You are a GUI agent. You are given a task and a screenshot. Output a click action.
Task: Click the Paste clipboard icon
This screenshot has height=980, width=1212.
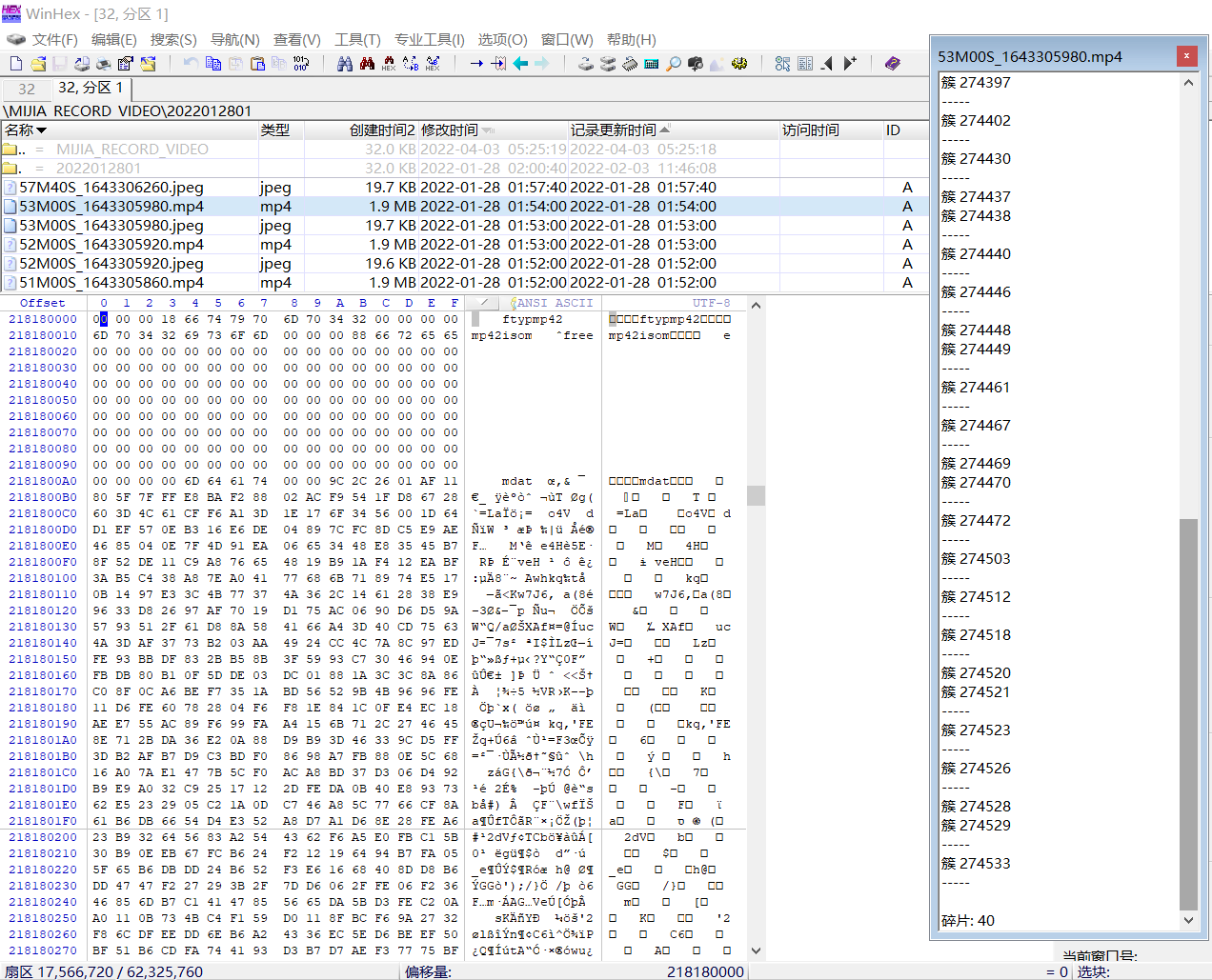[x=257, y=64]
